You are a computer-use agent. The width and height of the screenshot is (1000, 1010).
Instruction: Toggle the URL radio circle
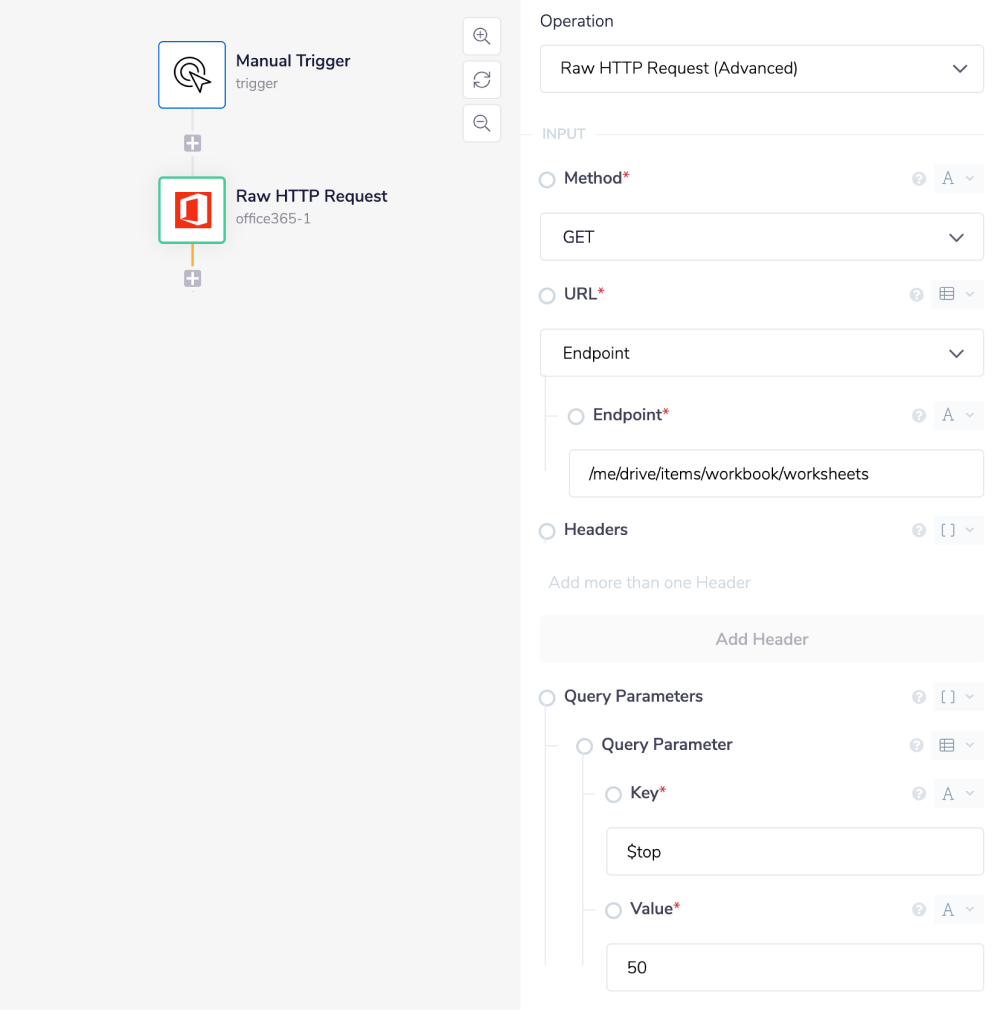[x=547, y=296]
